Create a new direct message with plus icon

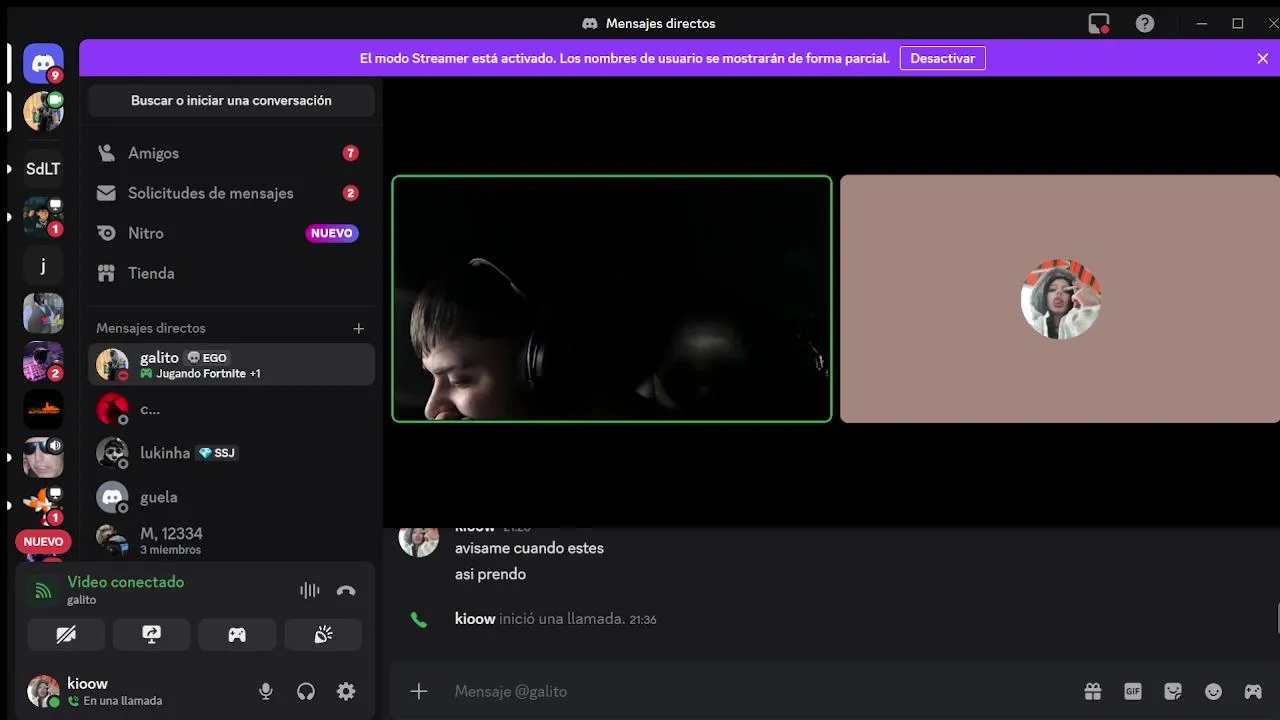click(359, 328)
